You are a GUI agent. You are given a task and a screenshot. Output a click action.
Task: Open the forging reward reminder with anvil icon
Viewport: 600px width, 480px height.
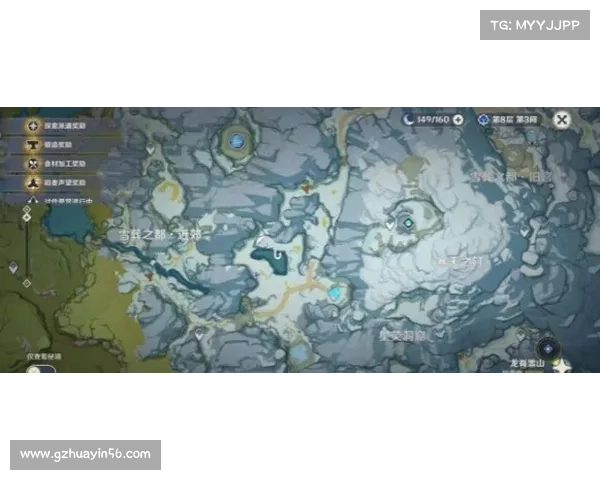coord(57,145)
